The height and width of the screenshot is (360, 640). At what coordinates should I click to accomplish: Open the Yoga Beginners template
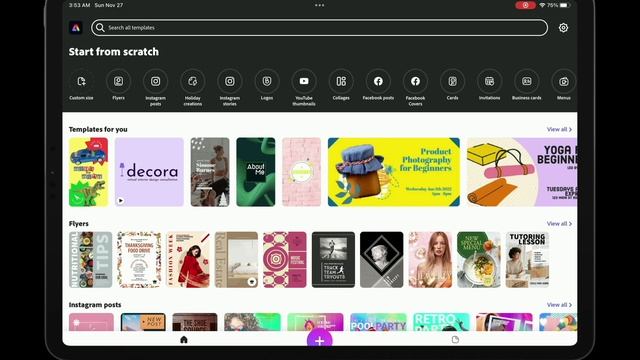[x=522, y=172]
